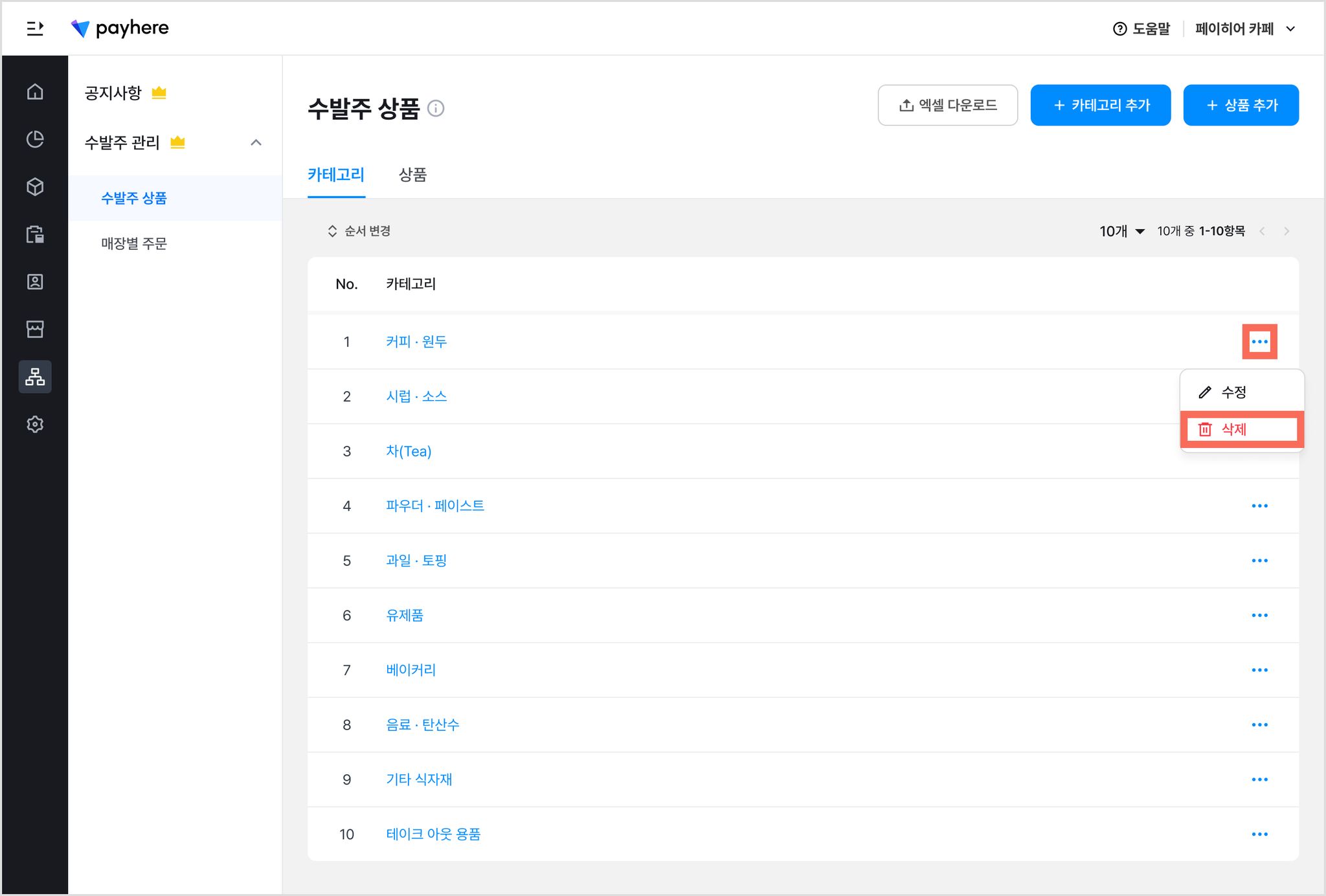Click the 10개 중 1-10항목 count text
This screenshot has height=896, width=1326.
(1201, 231)
